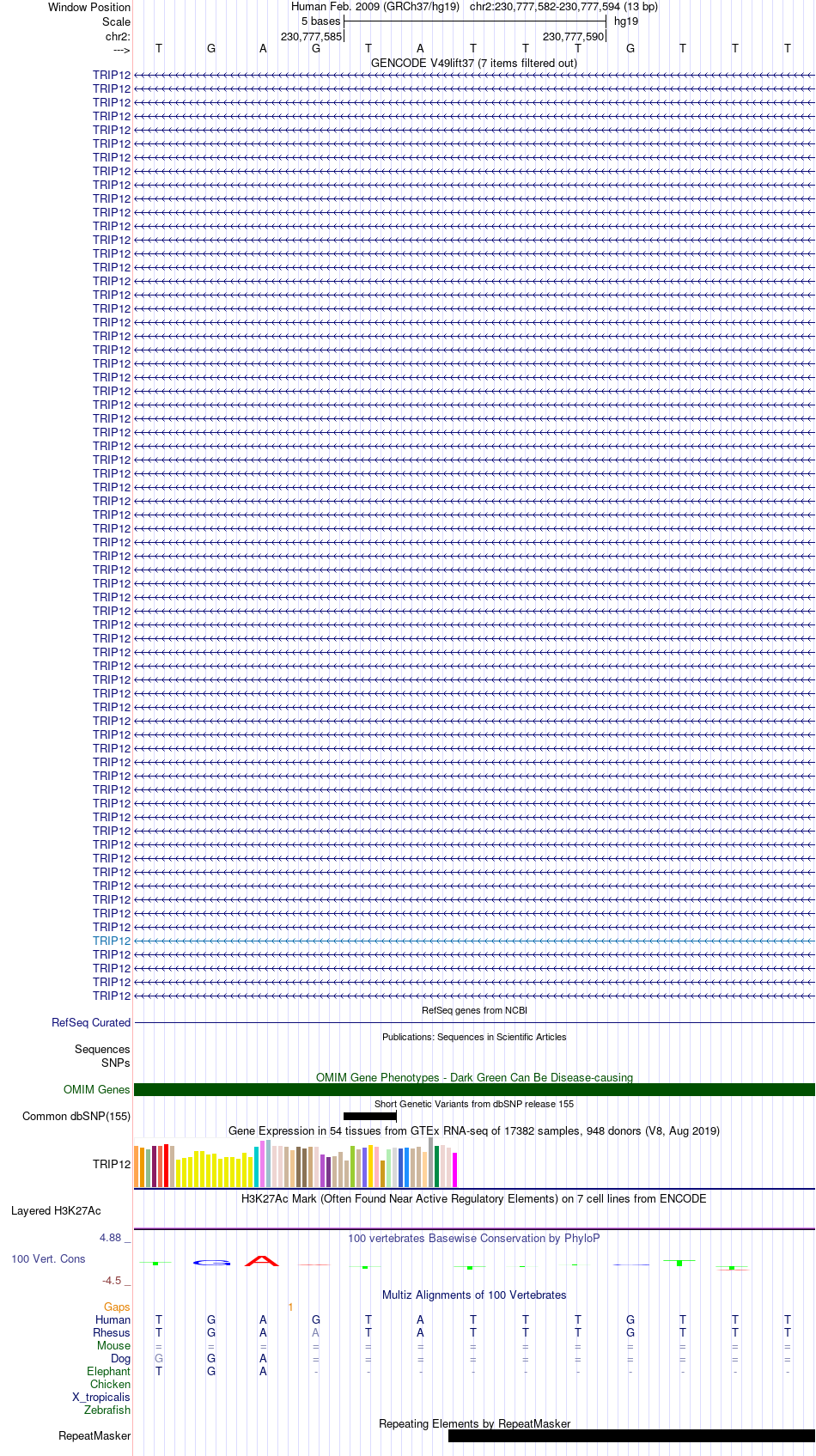The height and width of the screenshot is (1456, 816).
Task: Click the OMIM Genes label
Action: click(x=97, y=1089)
